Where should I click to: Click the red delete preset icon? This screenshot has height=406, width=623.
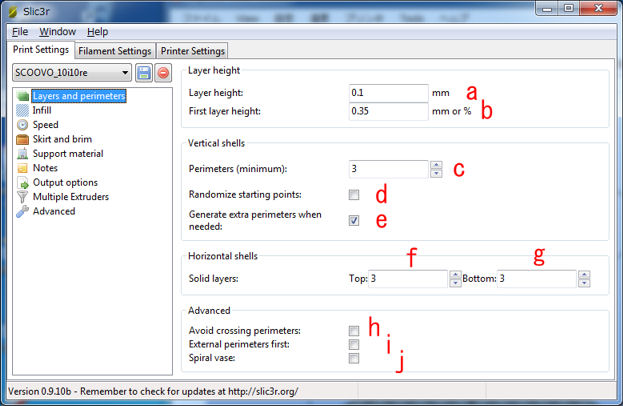point(163,73)
